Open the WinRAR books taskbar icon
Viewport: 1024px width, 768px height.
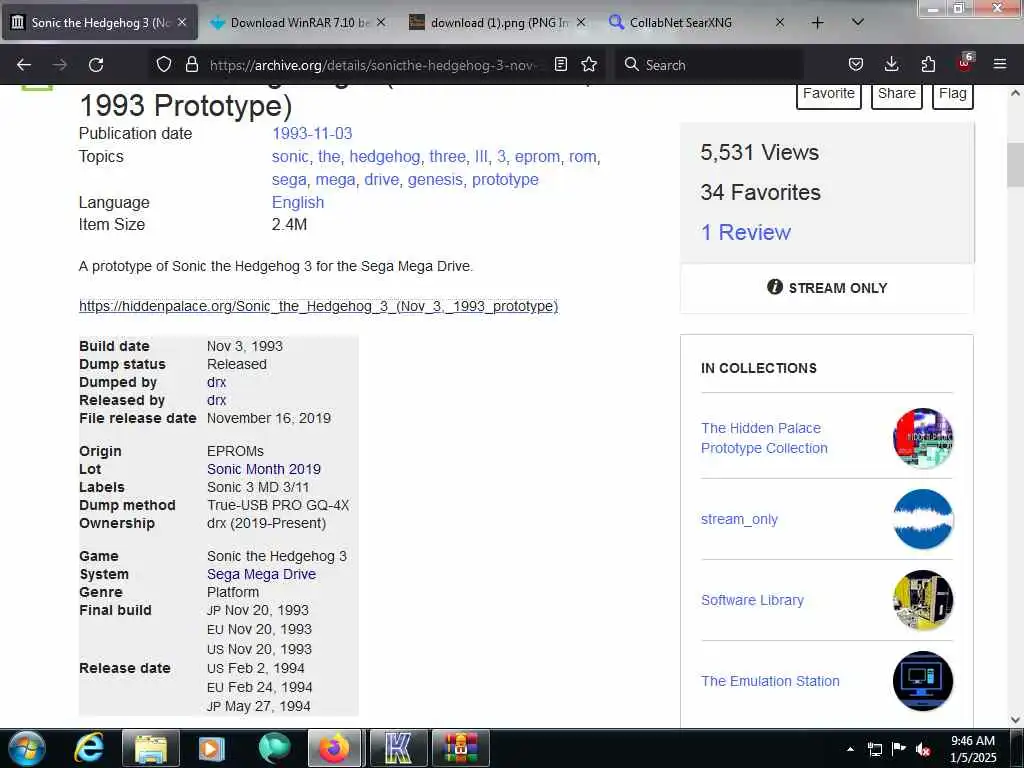pyautogui.click(x=461, y=748)
